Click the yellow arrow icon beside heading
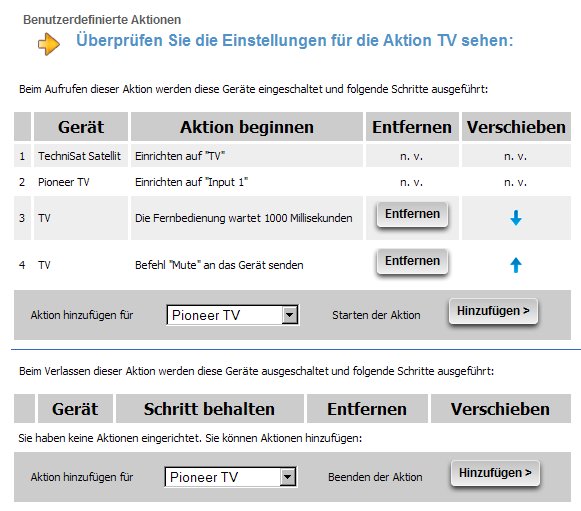The image size is (581, 511). point(49,44)
